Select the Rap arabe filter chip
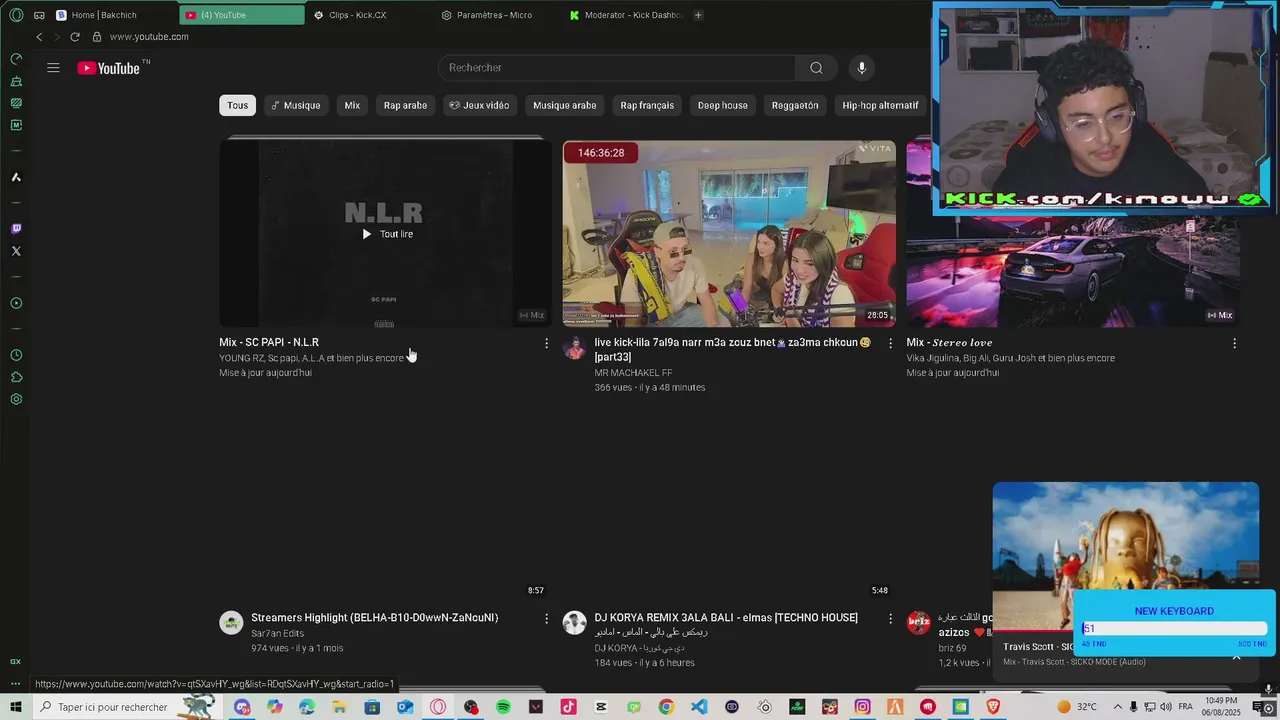The width and height of the screenshot is (1280, 720). coord(405,105)
